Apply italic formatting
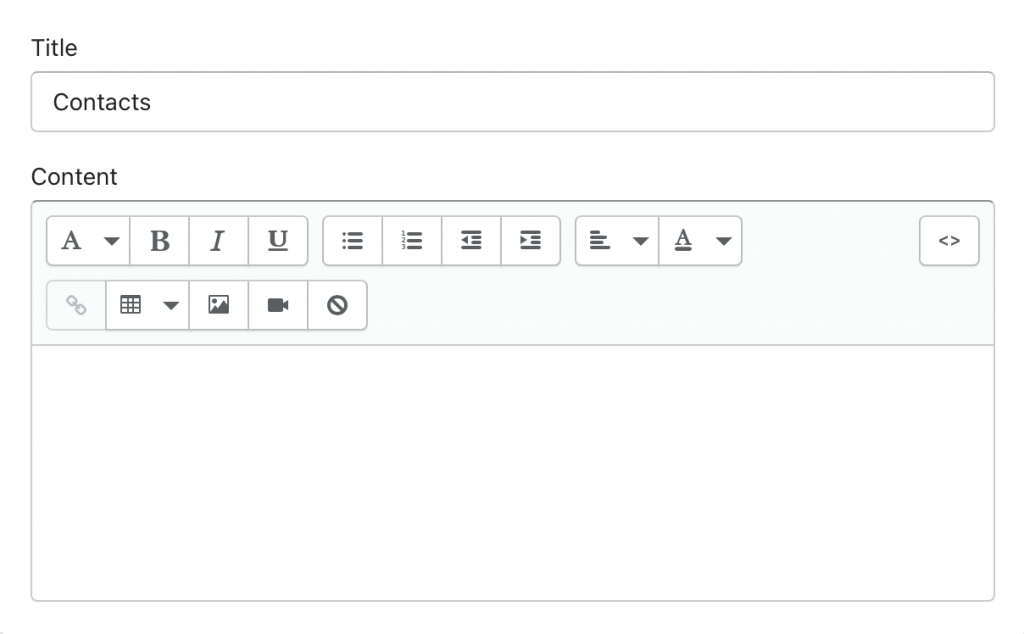1024x634 pixels. [218, 240]
